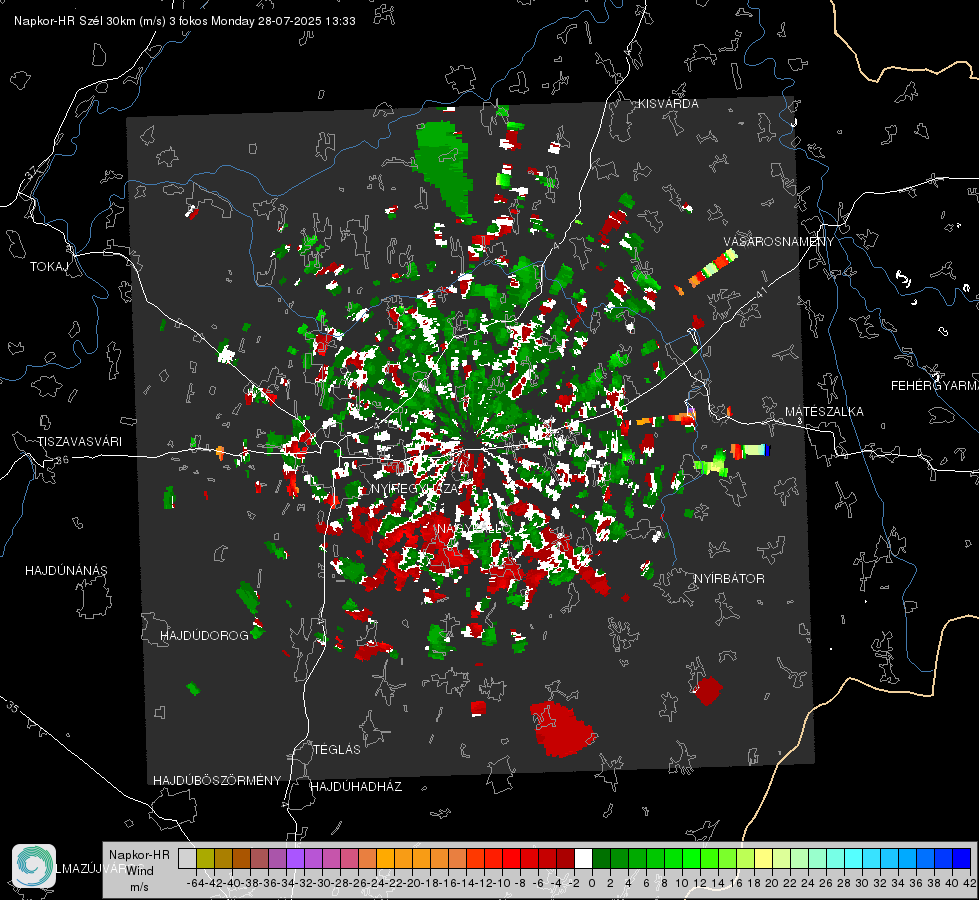Screen dimensions: 979x900
Task: Click road number 41 near Vásárosnamény
Action: point(760,292)
